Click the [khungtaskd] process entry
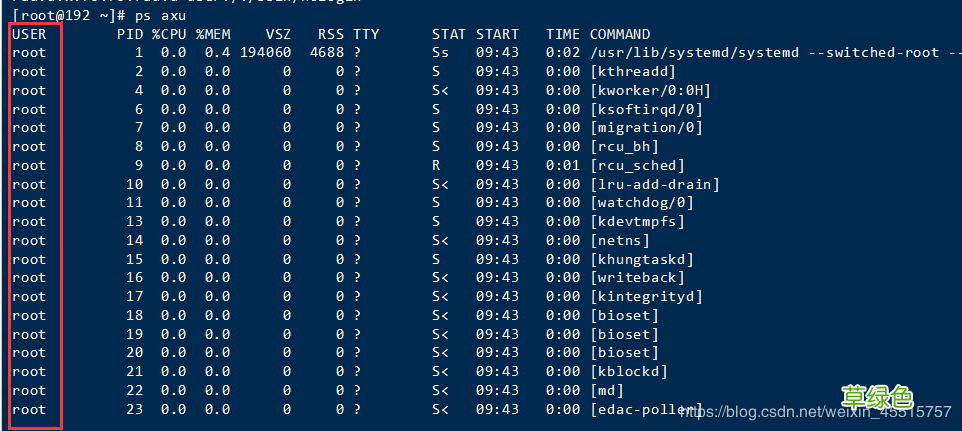 coord(641,259)
